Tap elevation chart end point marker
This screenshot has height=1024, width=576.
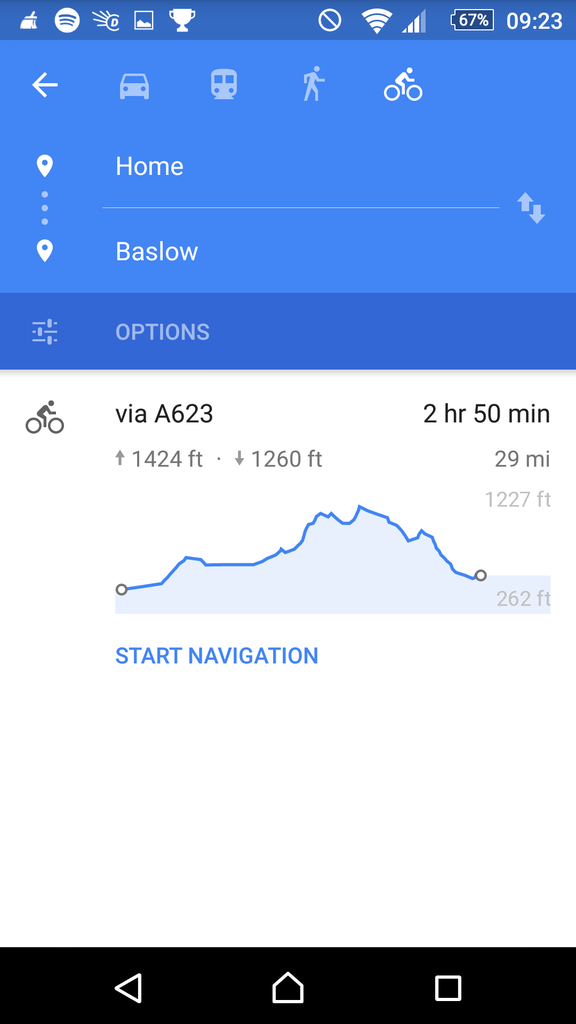481,575
